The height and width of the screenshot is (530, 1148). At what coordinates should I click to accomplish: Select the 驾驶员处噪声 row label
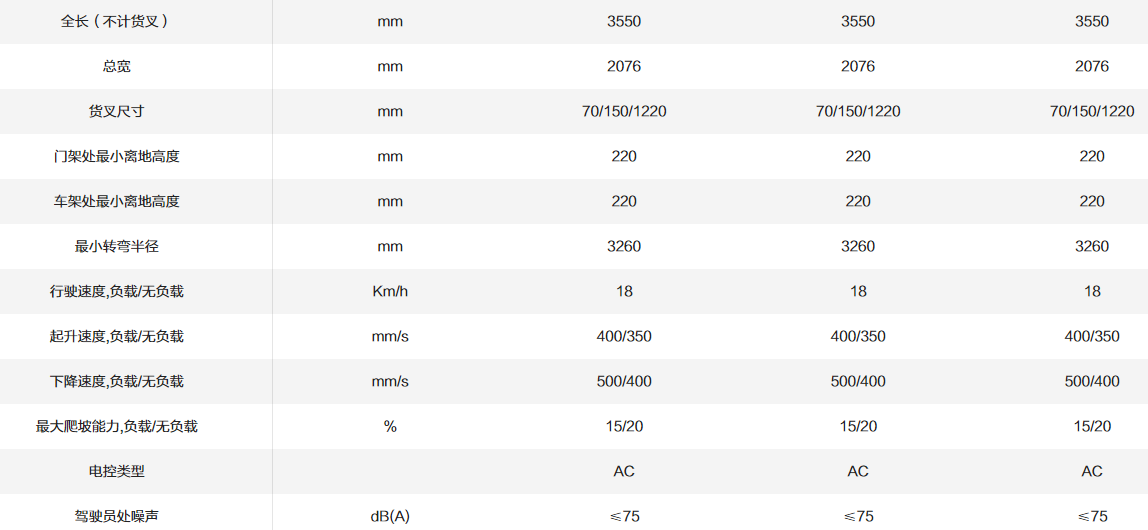[116, 516]
